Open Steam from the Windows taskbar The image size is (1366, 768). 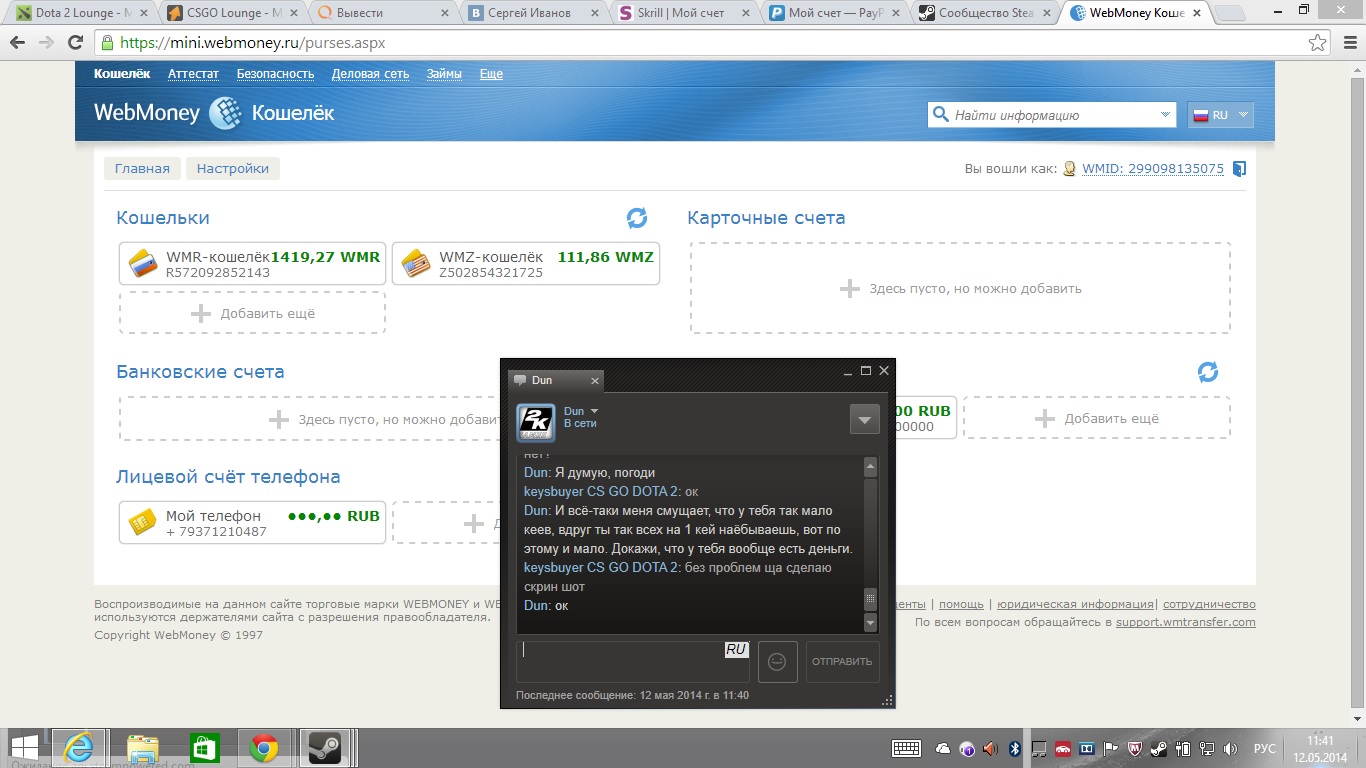click(x=323, y=748)
